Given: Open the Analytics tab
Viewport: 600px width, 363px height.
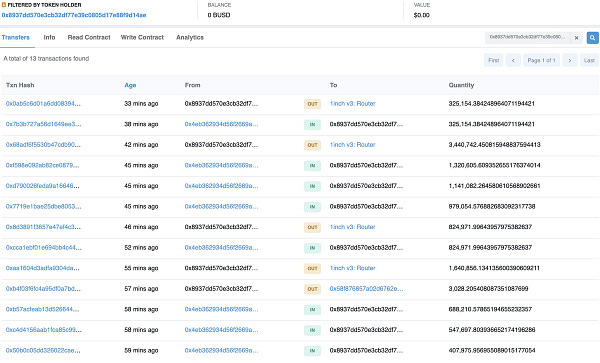Looking at the screenshot, I should click(190, 37).
